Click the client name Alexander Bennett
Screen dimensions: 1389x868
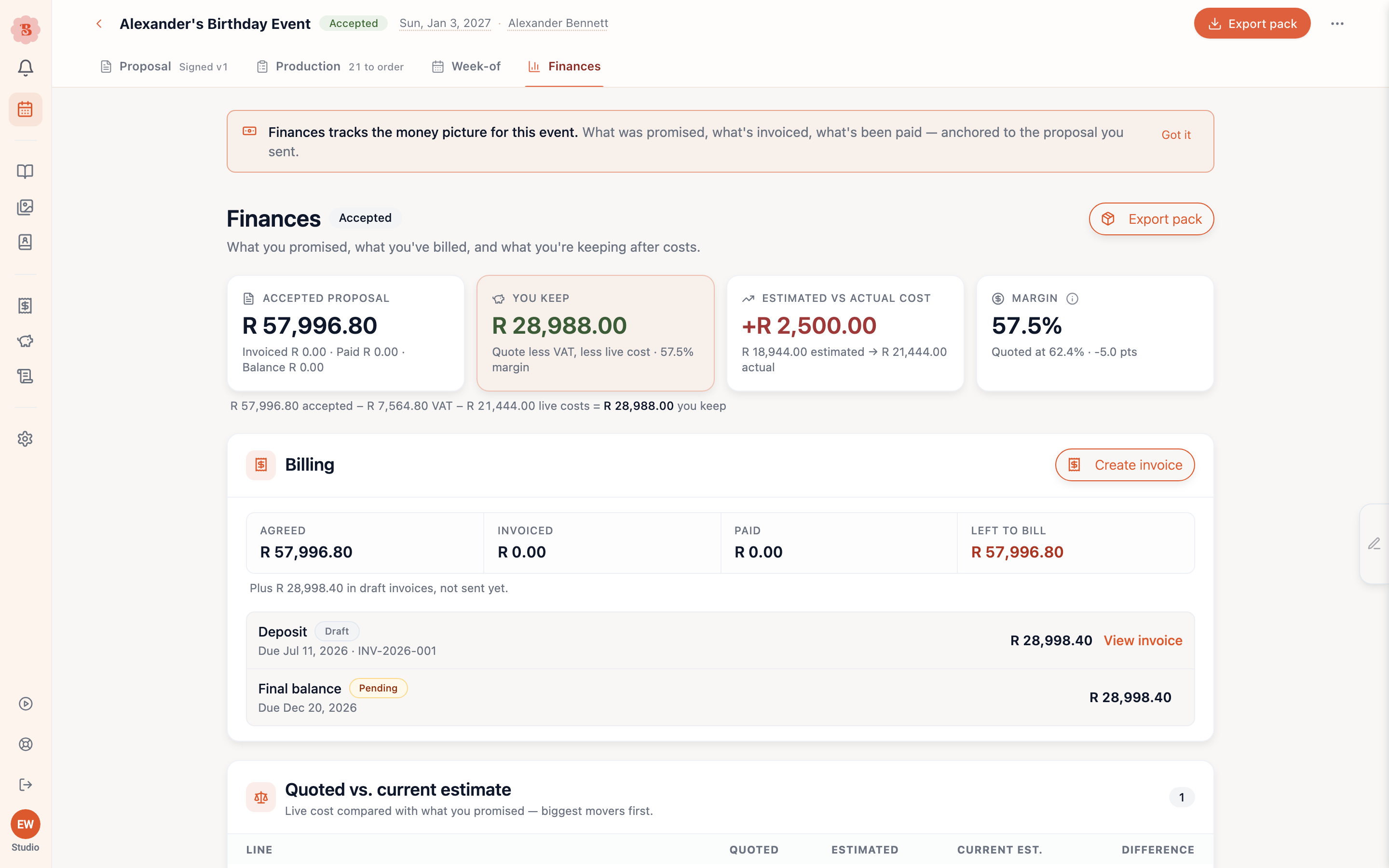point(558,23)
